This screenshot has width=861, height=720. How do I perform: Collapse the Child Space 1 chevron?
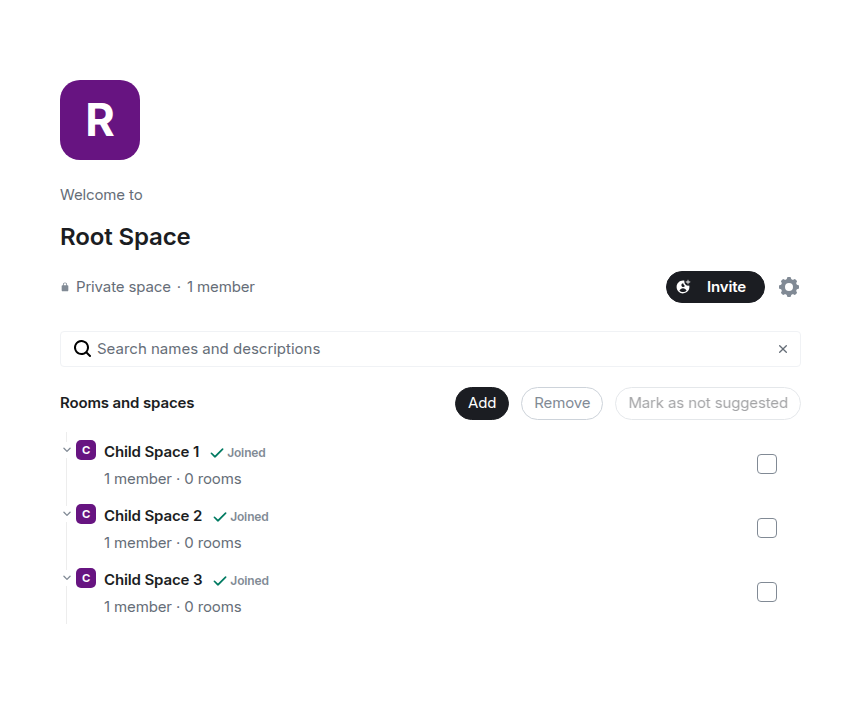click(x=67, y=450)
